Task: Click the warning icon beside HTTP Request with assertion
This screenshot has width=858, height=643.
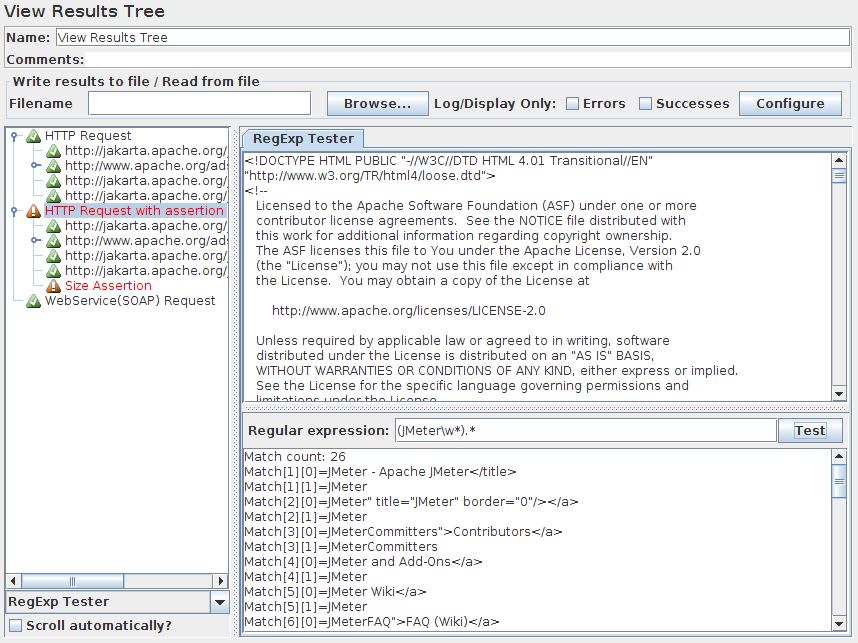Action: [x=33, y=211]
